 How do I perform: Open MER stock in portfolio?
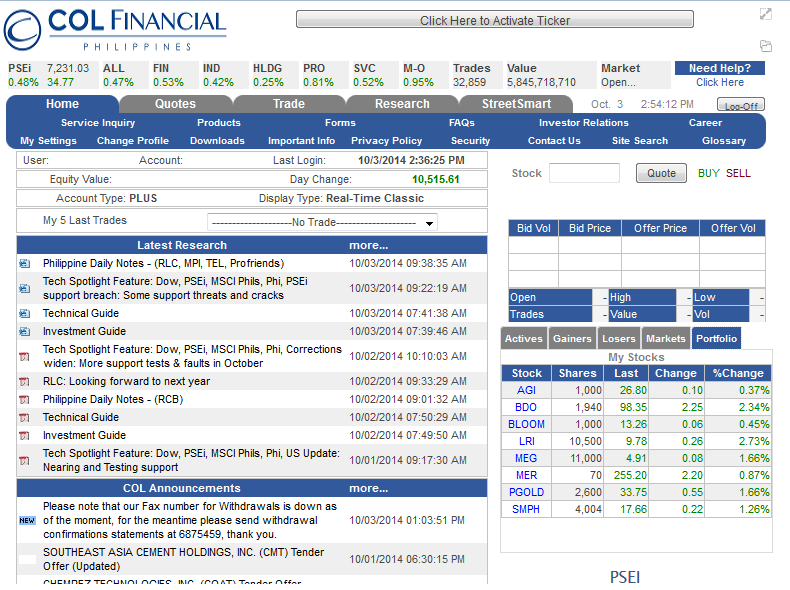[x=526, y=476]
